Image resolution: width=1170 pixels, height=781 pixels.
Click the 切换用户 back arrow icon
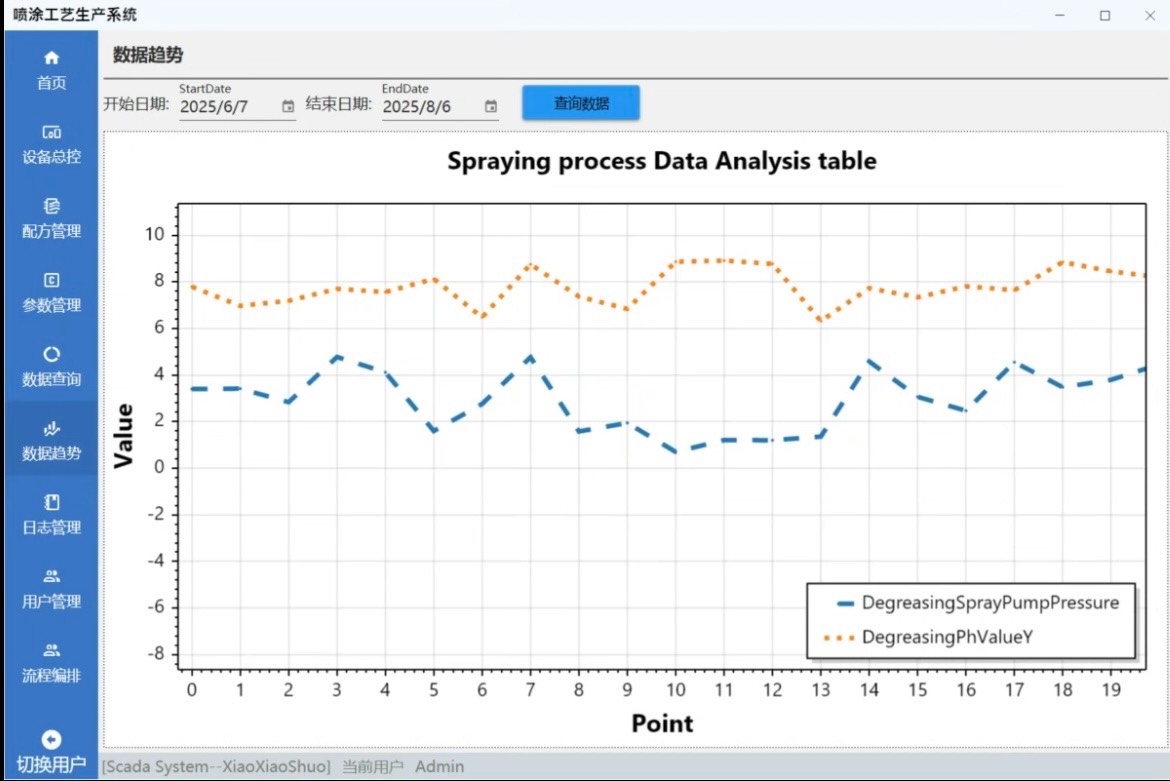[52, 739]
